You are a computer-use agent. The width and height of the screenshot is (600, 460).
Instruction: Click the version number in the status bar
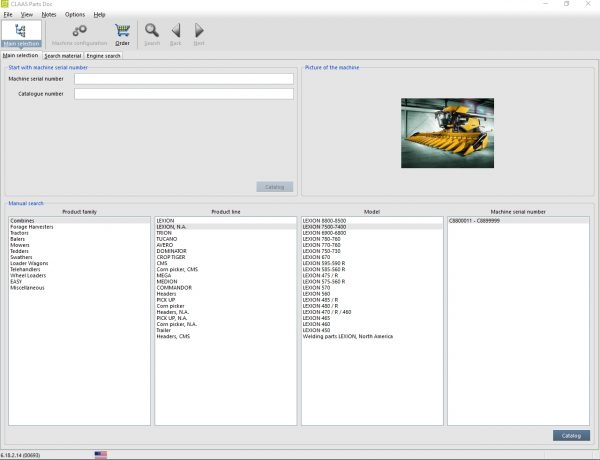[20, 455]
